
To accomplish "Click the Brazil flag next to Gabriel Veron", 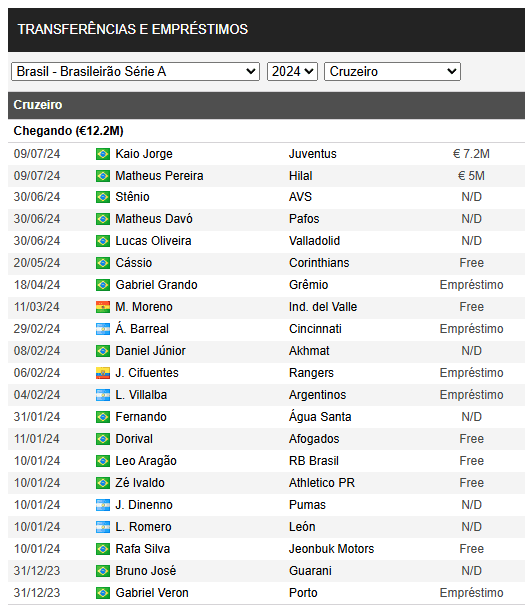I will pyautogui.click(x=103, y=593).
